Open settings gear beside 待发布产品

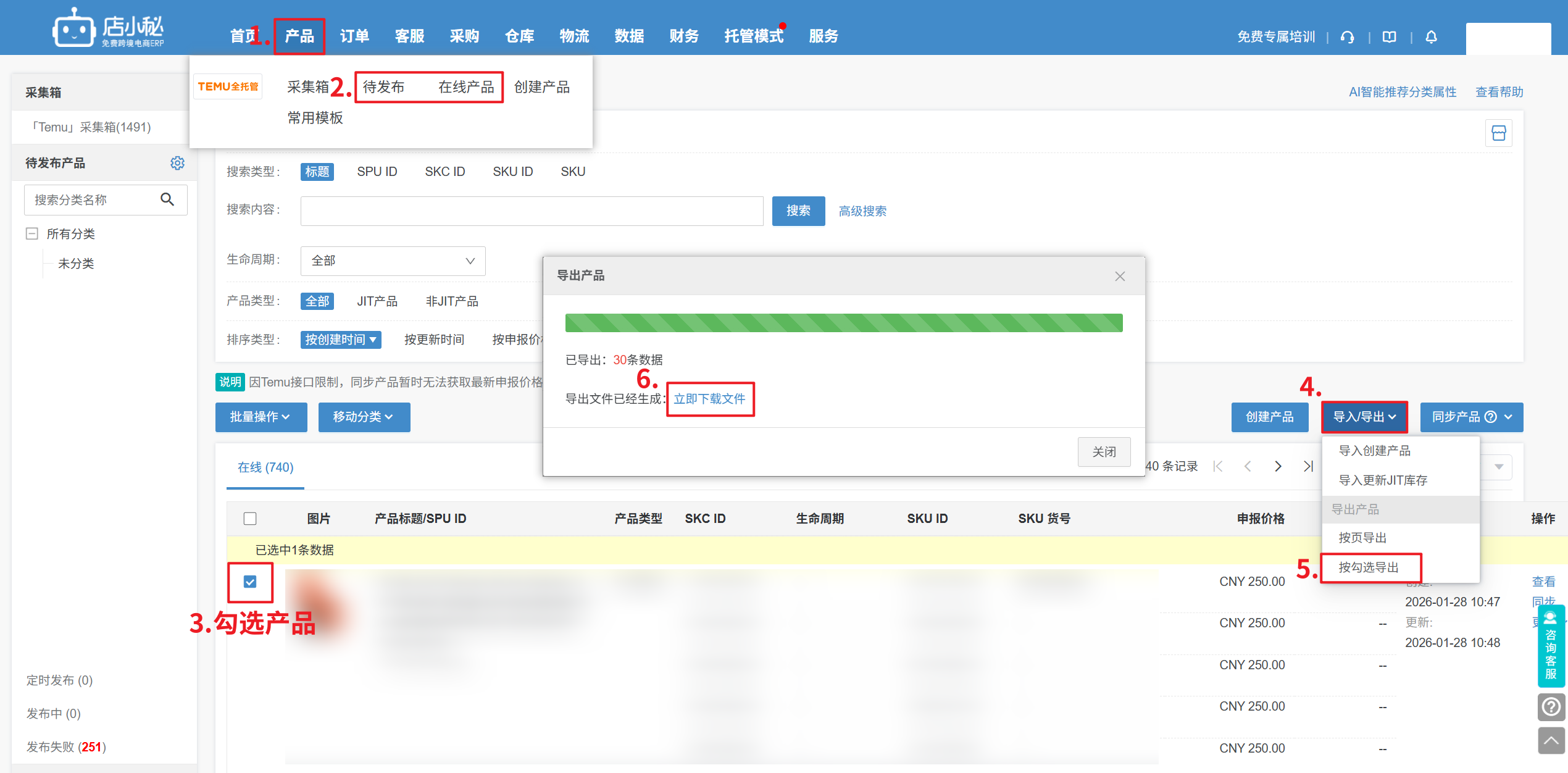(x=177, y=163)
